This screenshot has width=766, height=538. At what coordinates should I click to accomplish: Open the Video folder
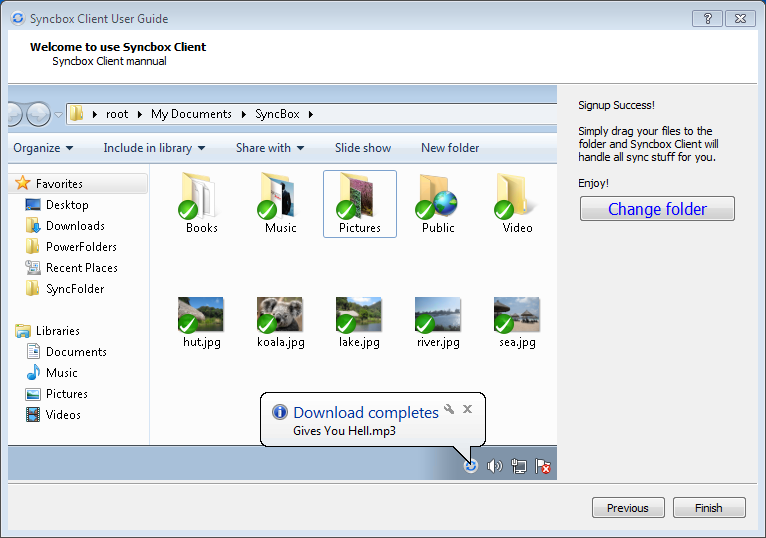(516, 202)
